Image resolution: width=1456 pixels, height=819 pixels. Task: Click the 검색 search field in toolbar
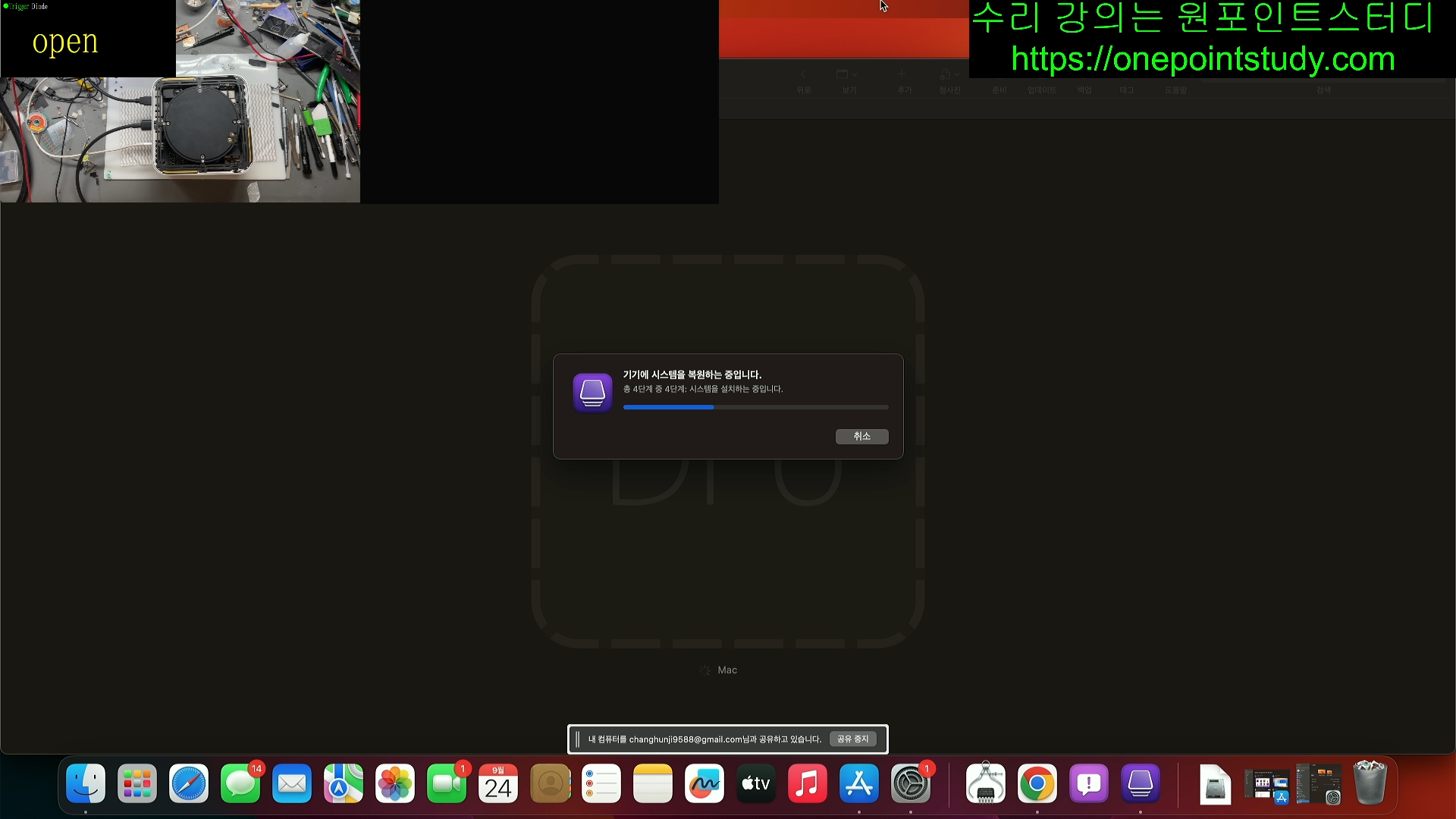click(1323, 89)
